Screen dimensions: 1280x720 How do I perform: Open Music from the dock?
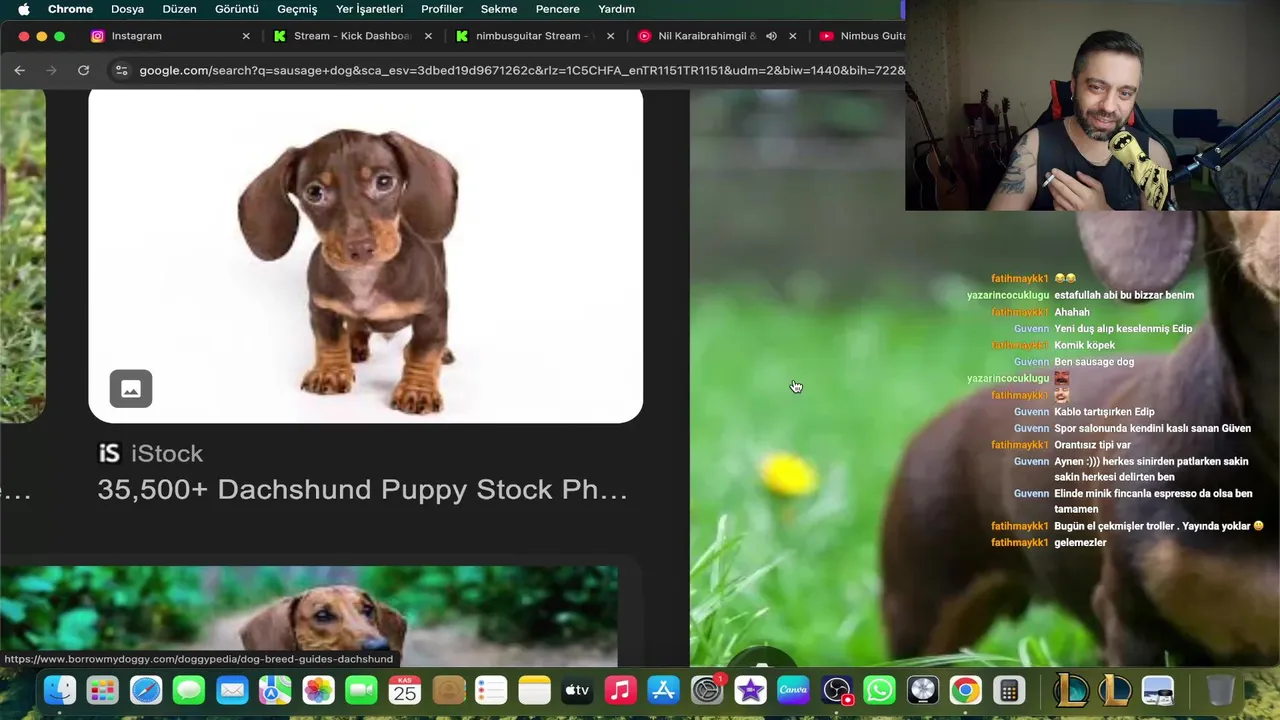click(x=620, y=690)
